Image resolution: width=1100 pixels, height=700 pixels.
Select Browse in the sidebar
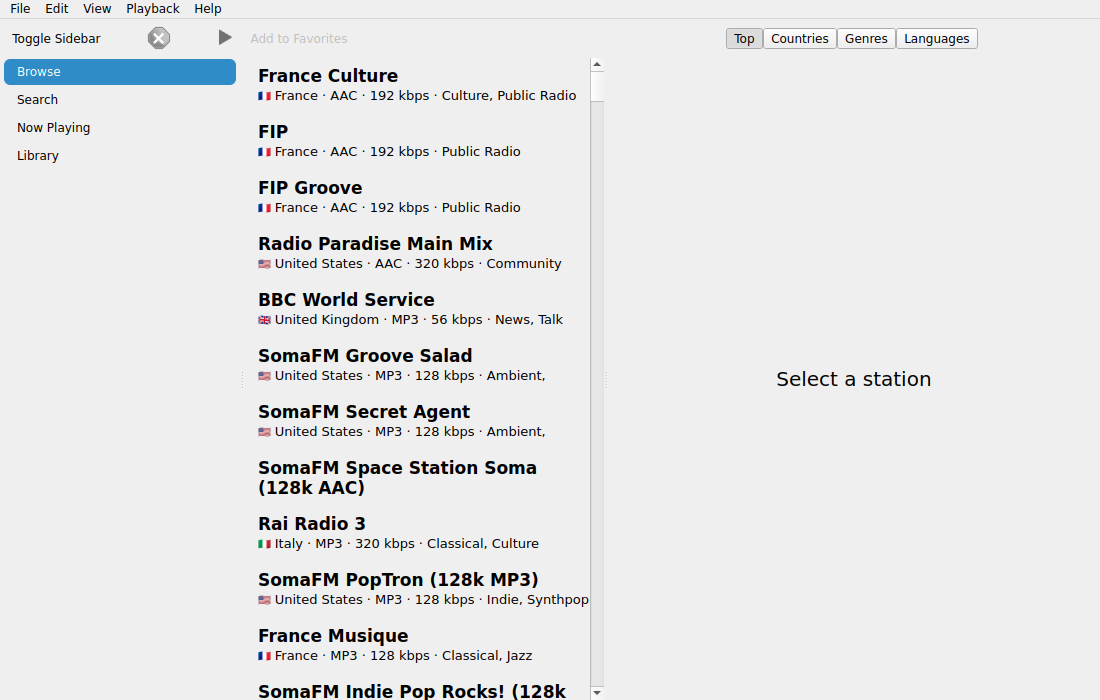tap(120, 72)
